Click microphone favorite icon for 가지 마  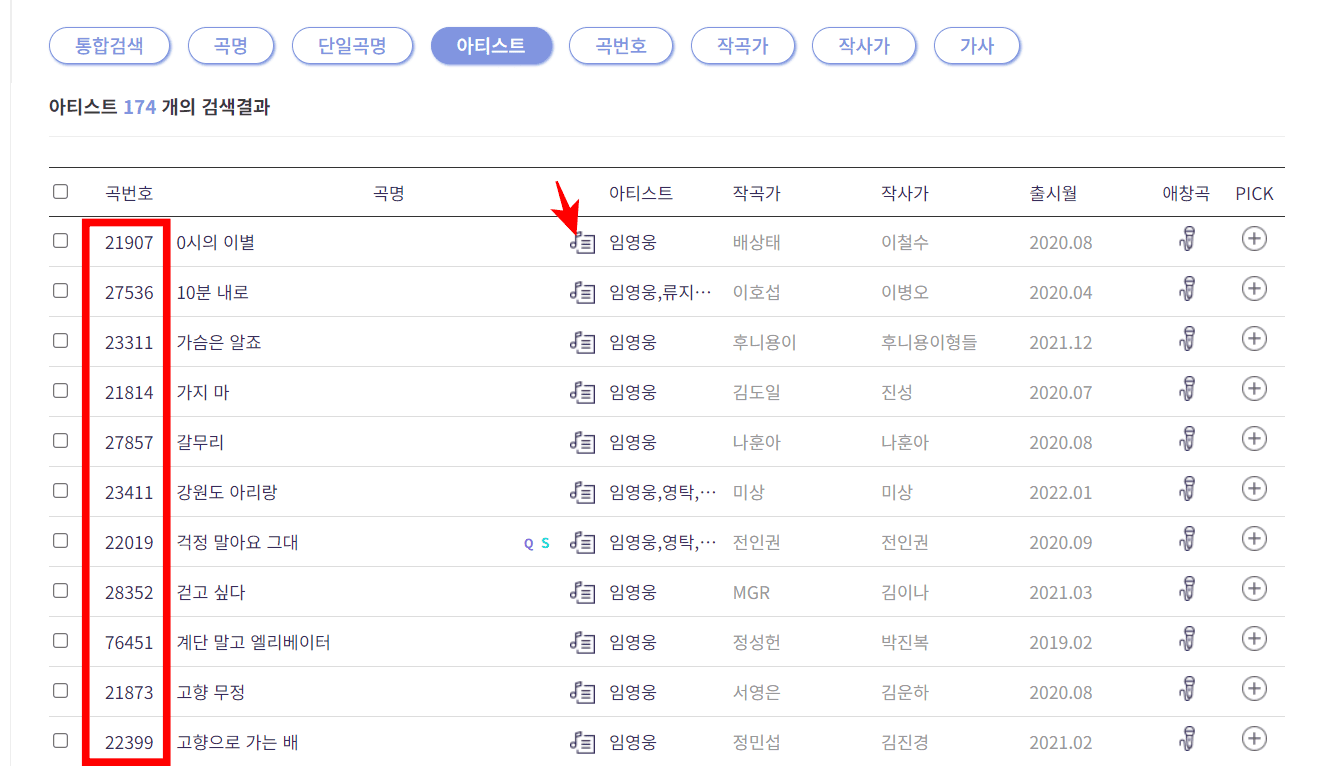pos(1187,390)
